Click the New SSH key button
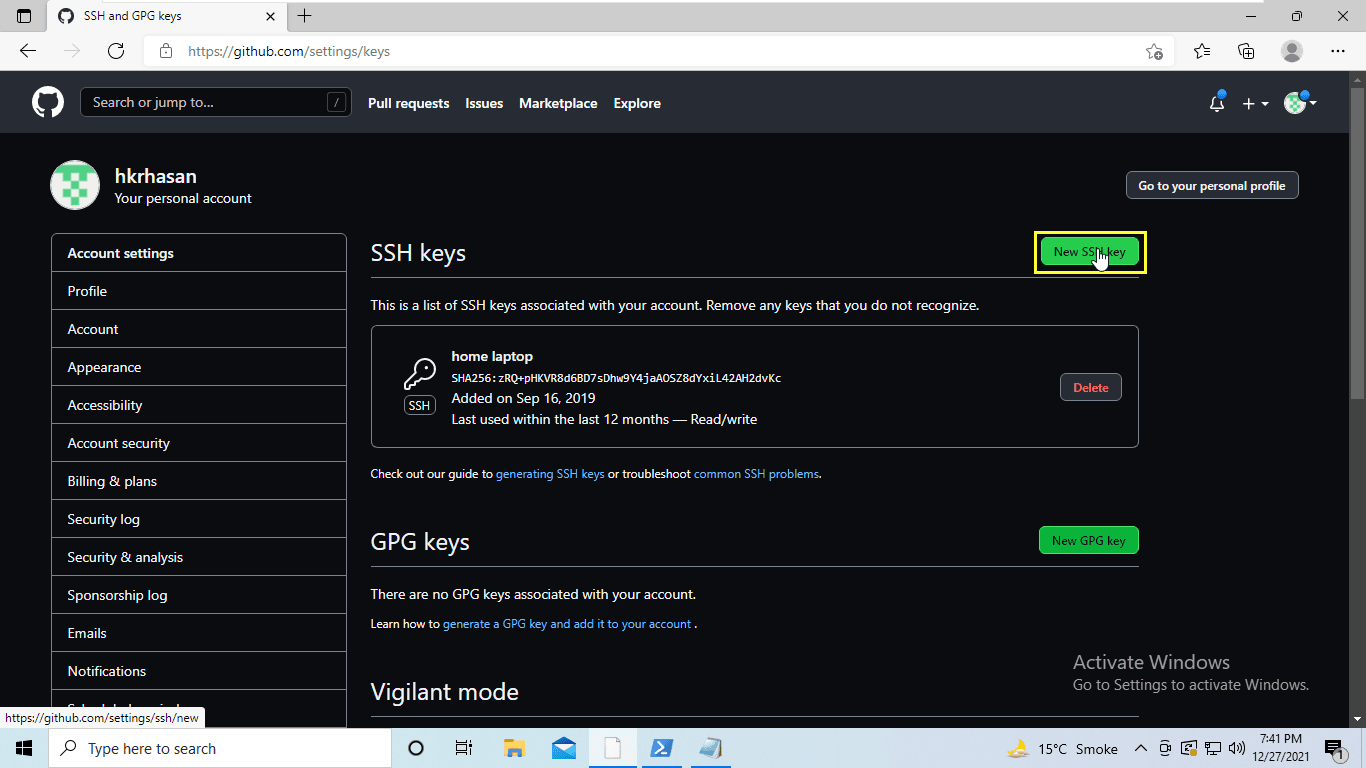 point(1089,252)
